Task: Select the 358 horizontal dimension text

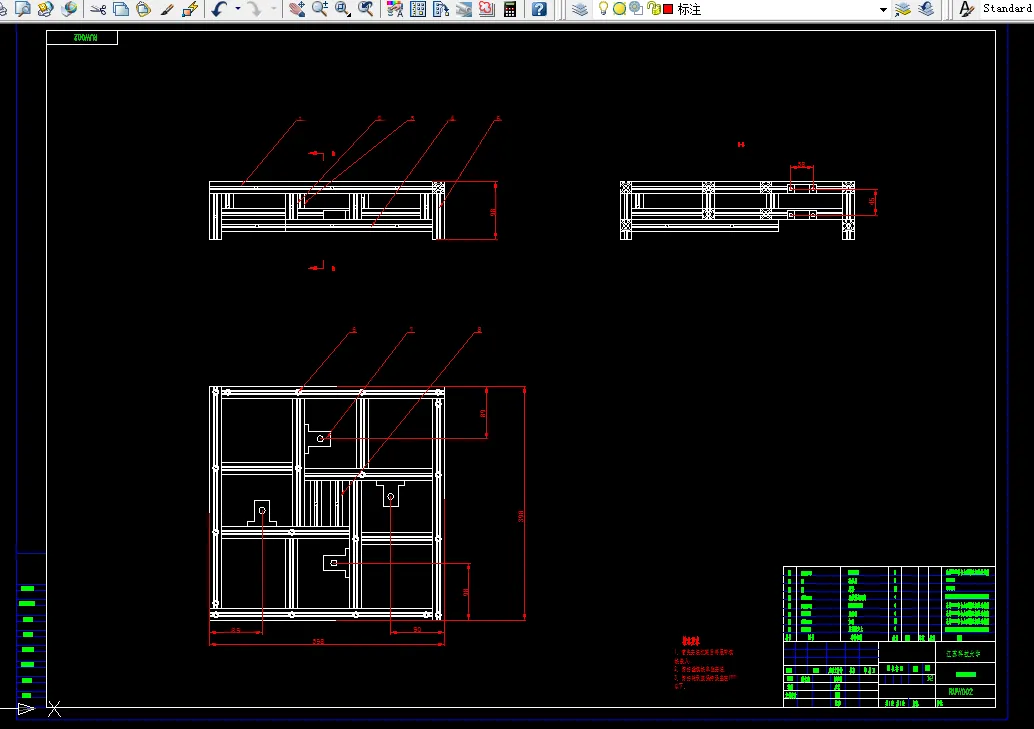Action: click(318, 641)
